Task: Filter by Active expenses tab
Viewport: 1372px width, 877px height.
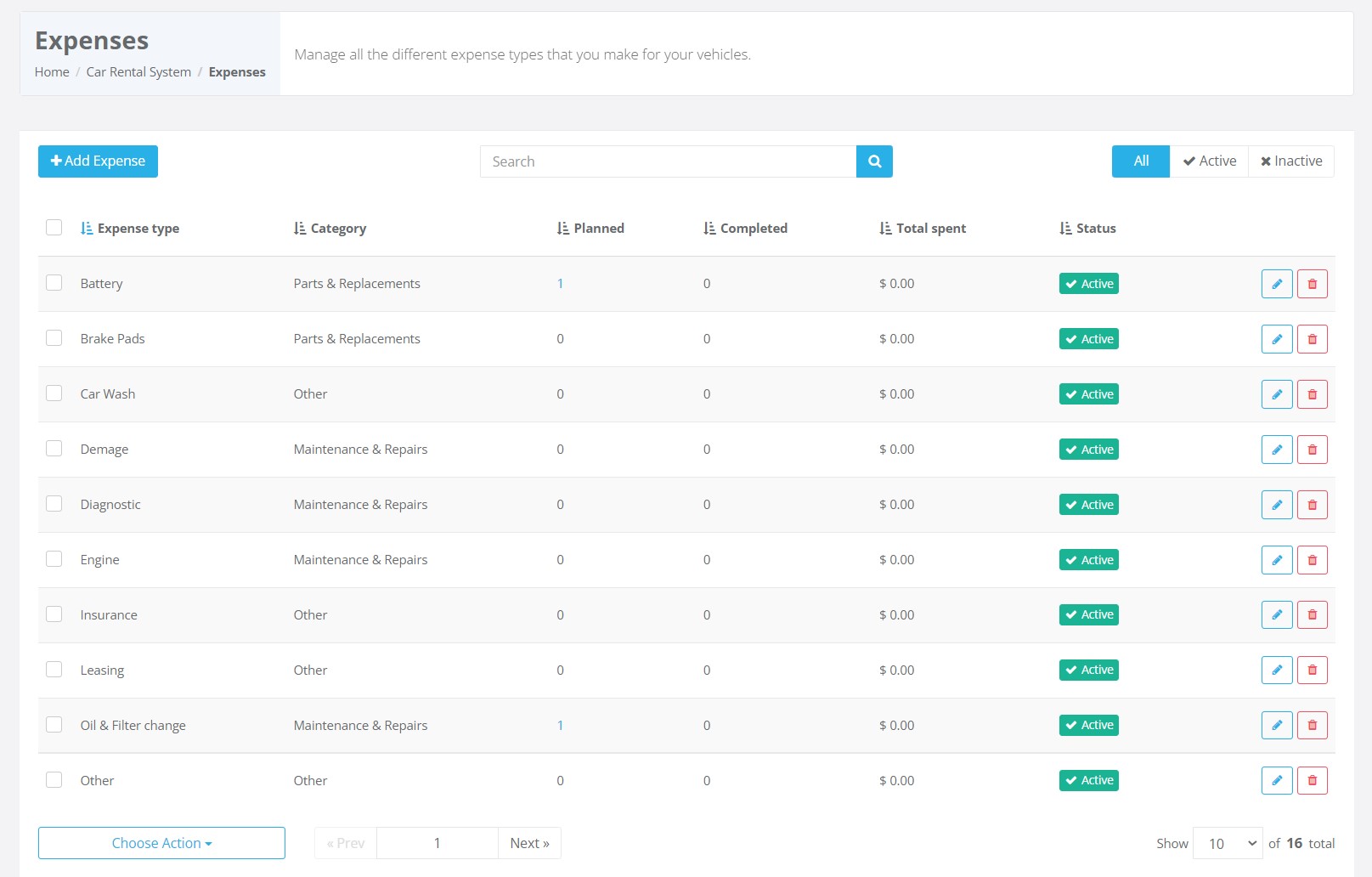Action: pyautogui.click(x=1209, y=161)
